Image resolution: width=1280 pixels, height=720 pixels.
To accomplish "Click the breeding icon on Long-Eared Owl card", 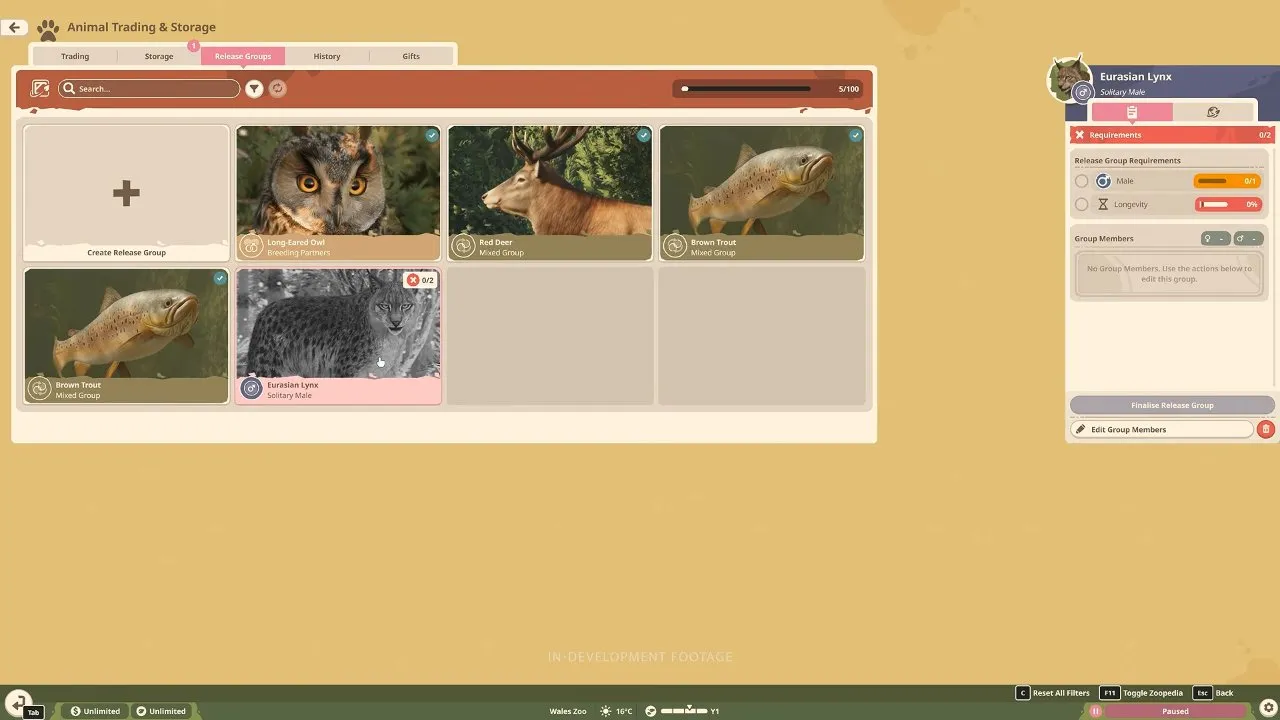I will [x=252, y=245].
